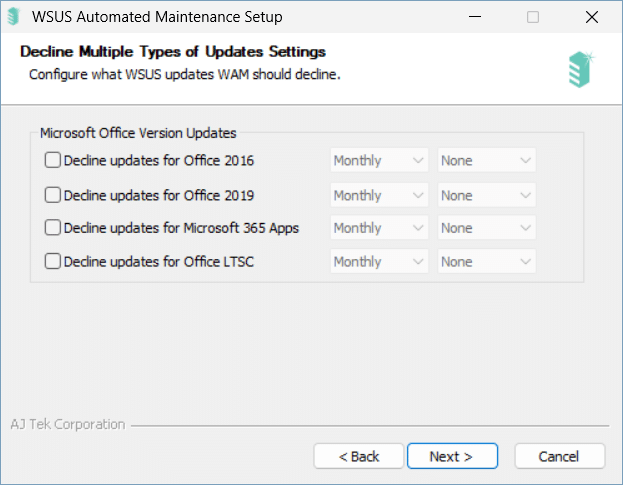Expand None dropdown for Office 2019
The height and width of the screenshot is (485, 623).
coord(486,195)
